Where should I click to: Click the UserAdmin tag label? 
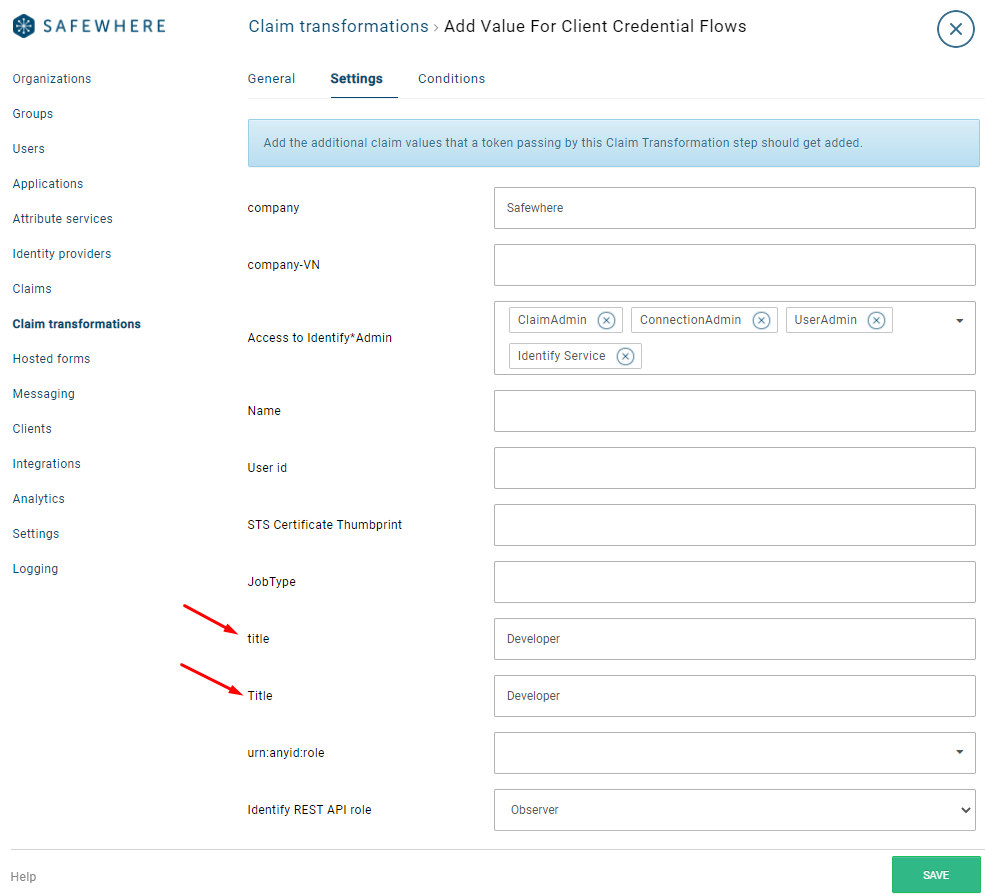pyautogui.click(x=825, y=320)
